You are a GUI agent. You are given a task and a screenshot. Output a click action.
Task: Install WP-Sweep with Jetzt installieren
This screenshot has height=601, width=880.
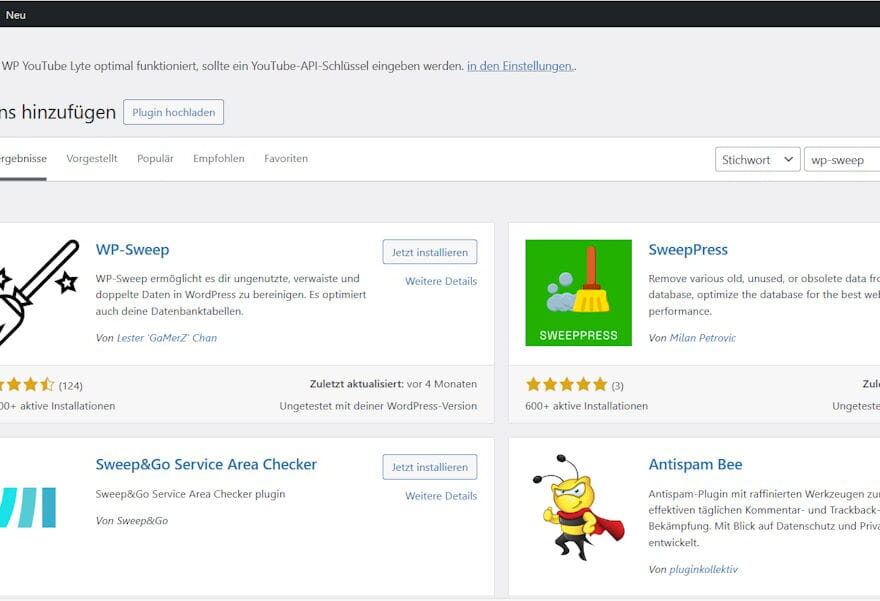coord(430,252)
